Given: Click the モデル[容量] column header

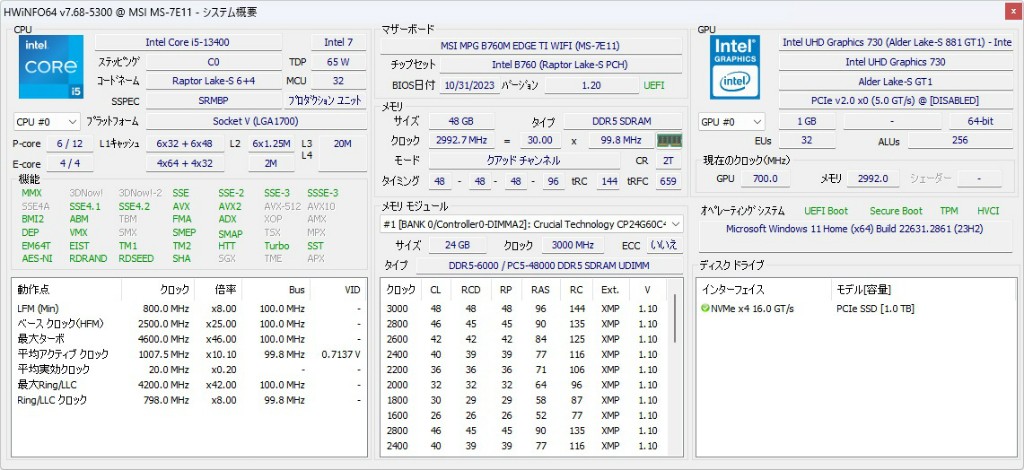Looking at the screenshot, I should coord(871,289).
